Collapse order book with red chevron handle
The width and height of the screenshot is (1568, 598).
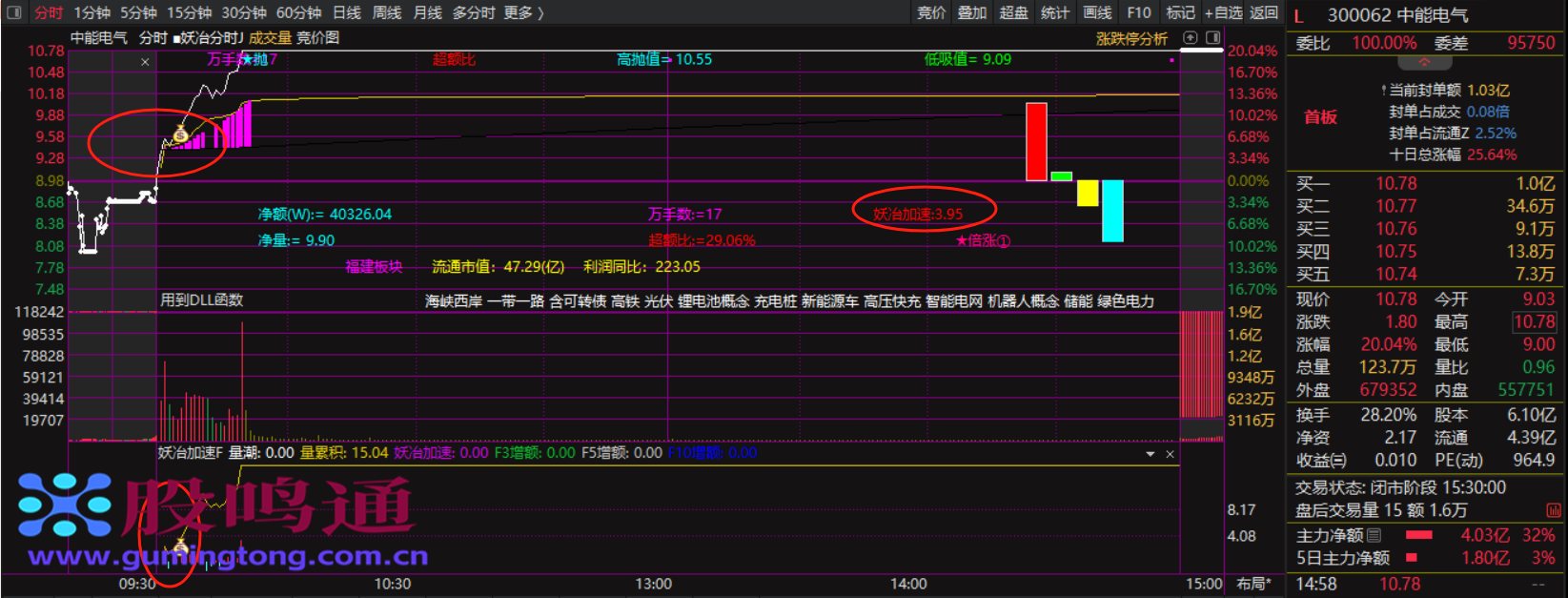pyautogui.click(x=1425, y=63)
